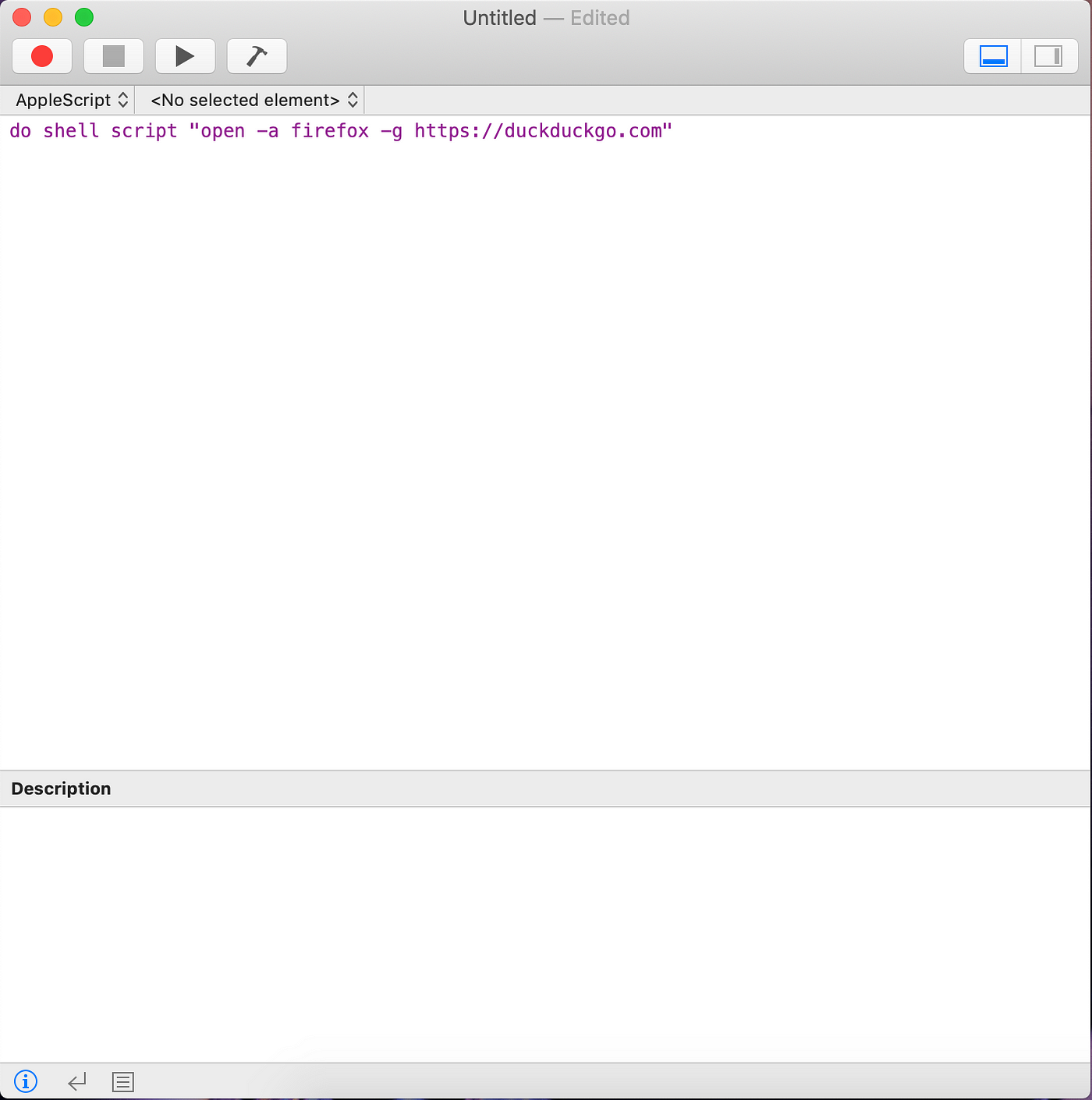1092x1100 pixels.
Task: Click in the empty Description text area
Action: pyautogui.click(x=545, y=935)
